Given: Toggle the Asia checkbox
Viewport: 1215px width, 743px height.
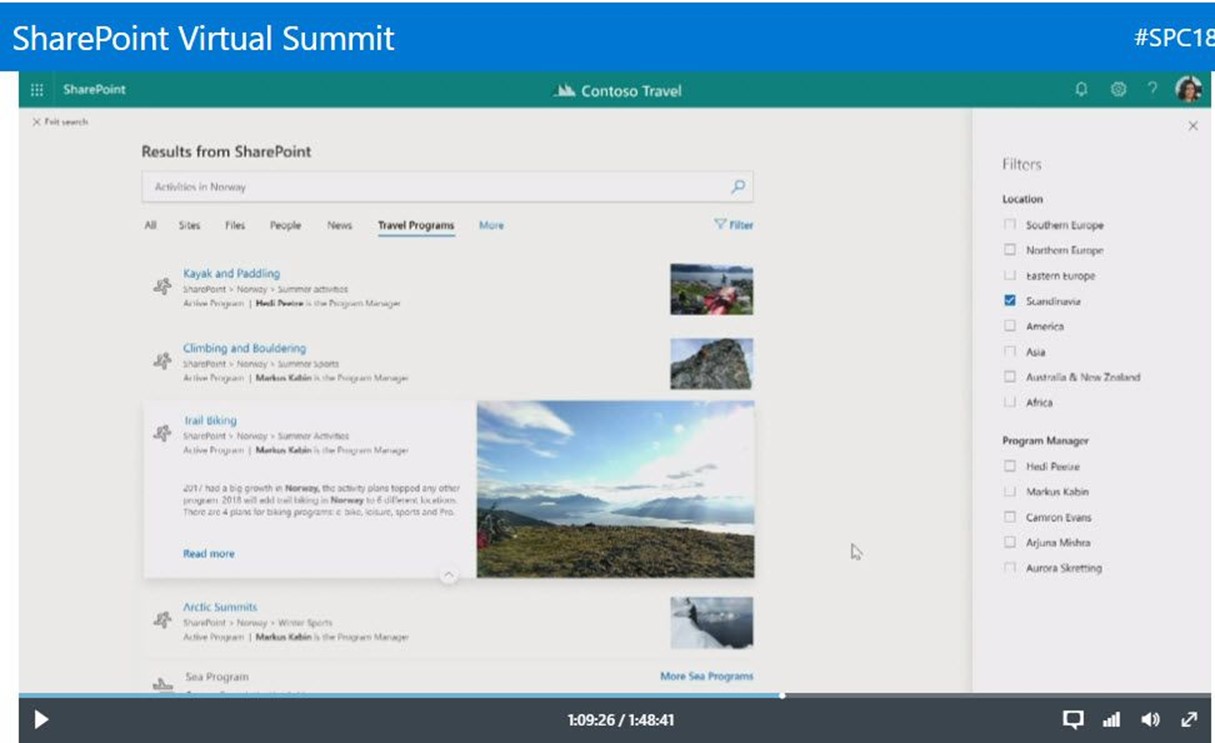Looking at the screenshot, I should click(x=1009, y=351).
